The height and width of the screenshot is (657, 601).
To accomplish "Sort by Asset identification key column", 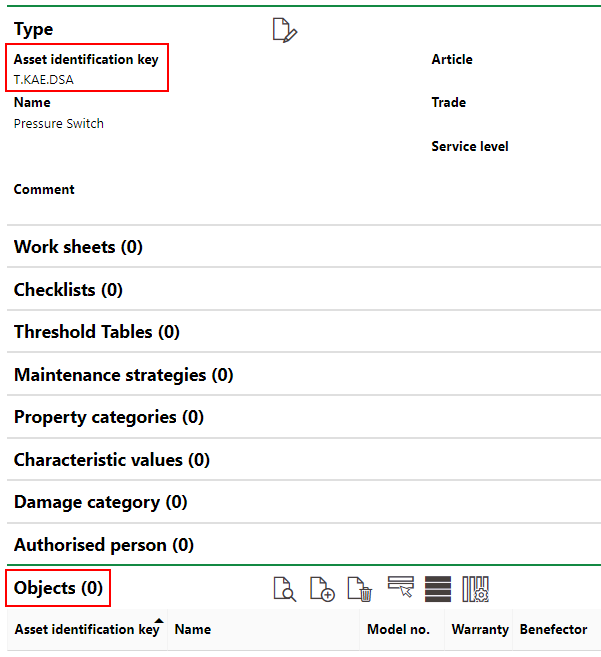I will pyautogui.click(x=87, y=630).
